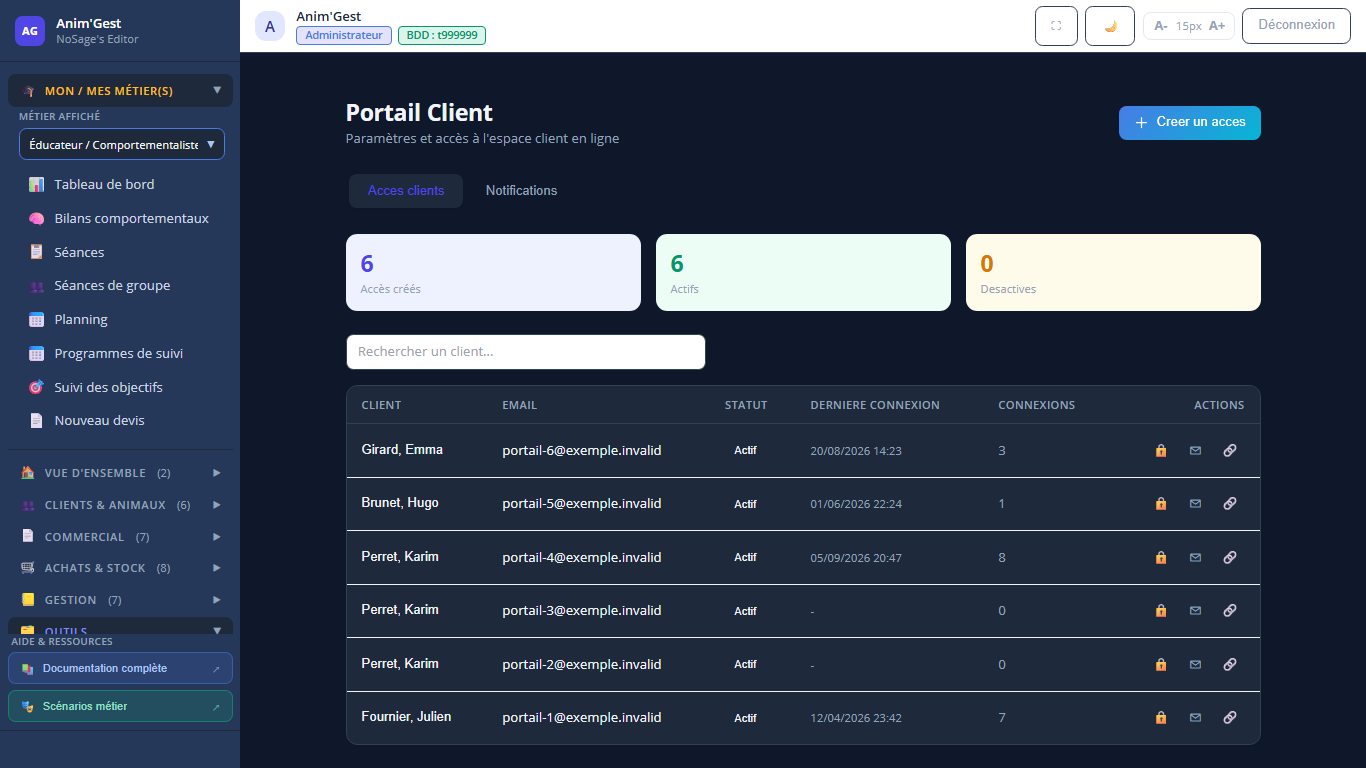
Task: Select the Acces clients tab
Action: pos(406,191)
